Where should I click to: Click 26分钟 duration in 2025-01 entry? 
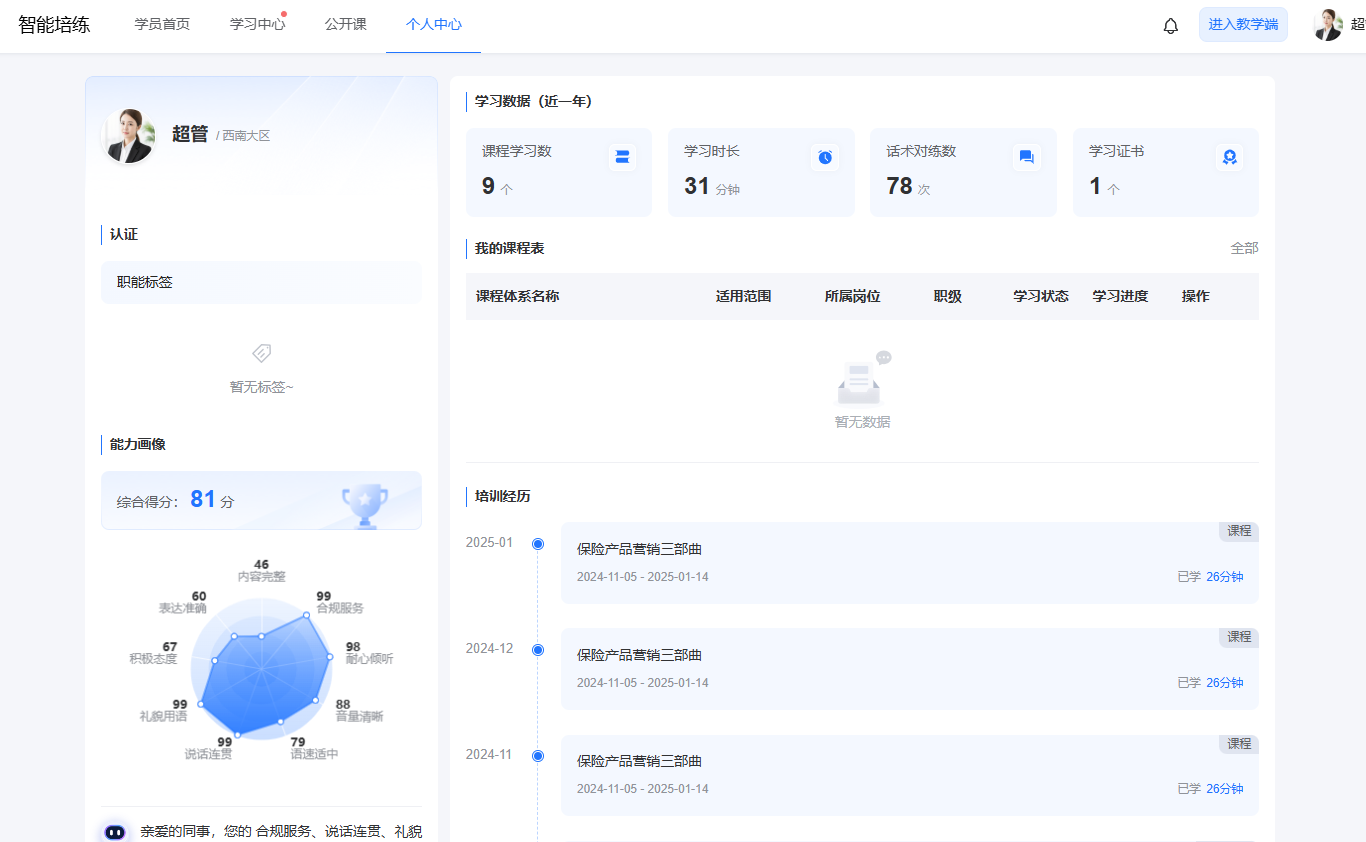pos(1225,577)
